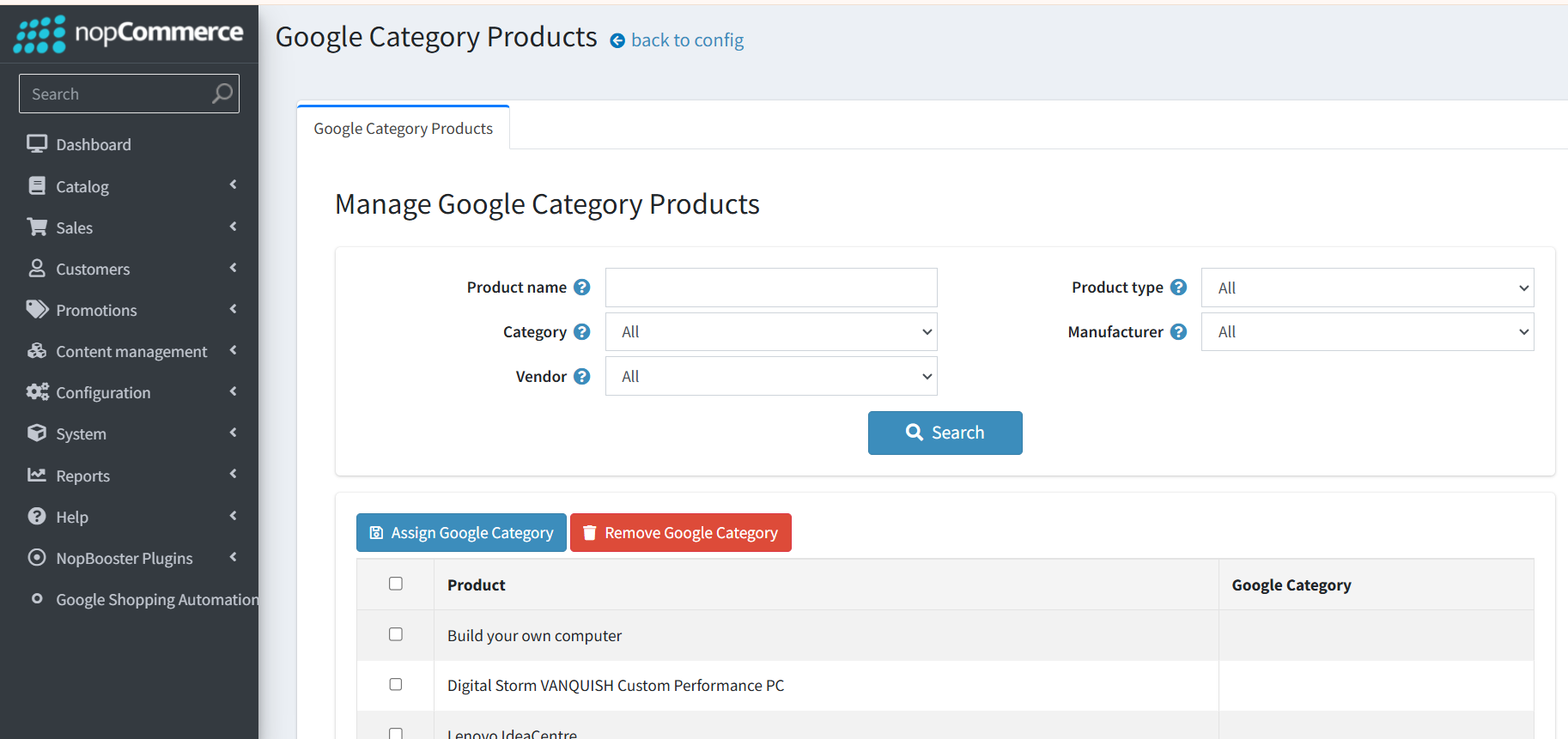Expand the Promotions menu chevron
Screen dimensions: 1568x739
[x=233, y=309]
